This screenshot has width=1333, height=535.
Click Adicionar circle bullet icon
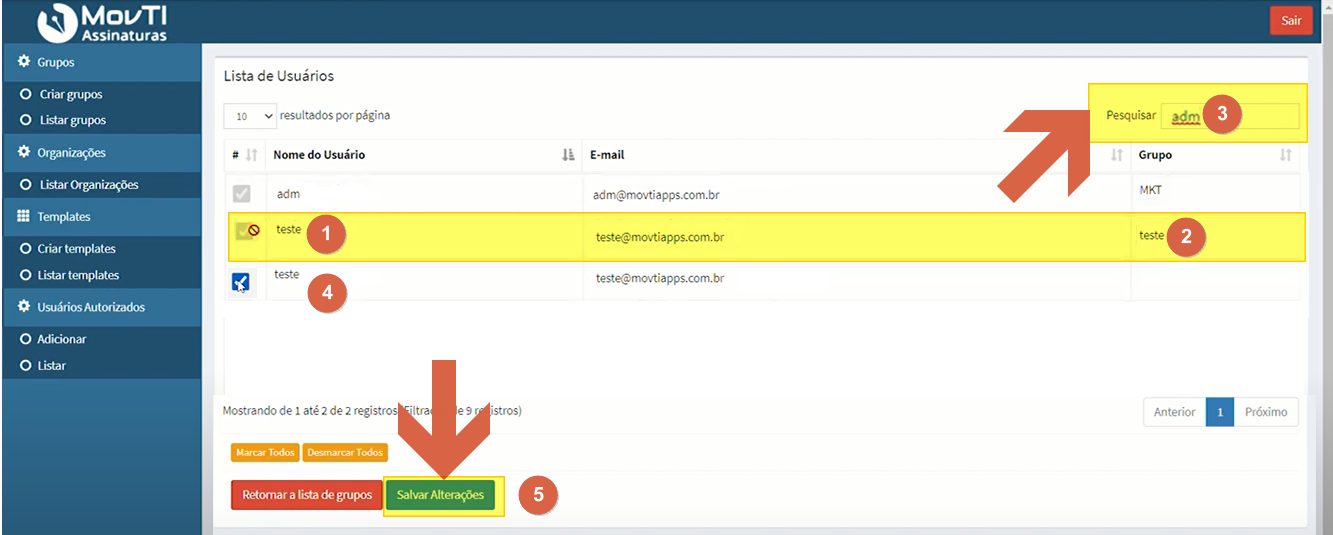(26, 339)
